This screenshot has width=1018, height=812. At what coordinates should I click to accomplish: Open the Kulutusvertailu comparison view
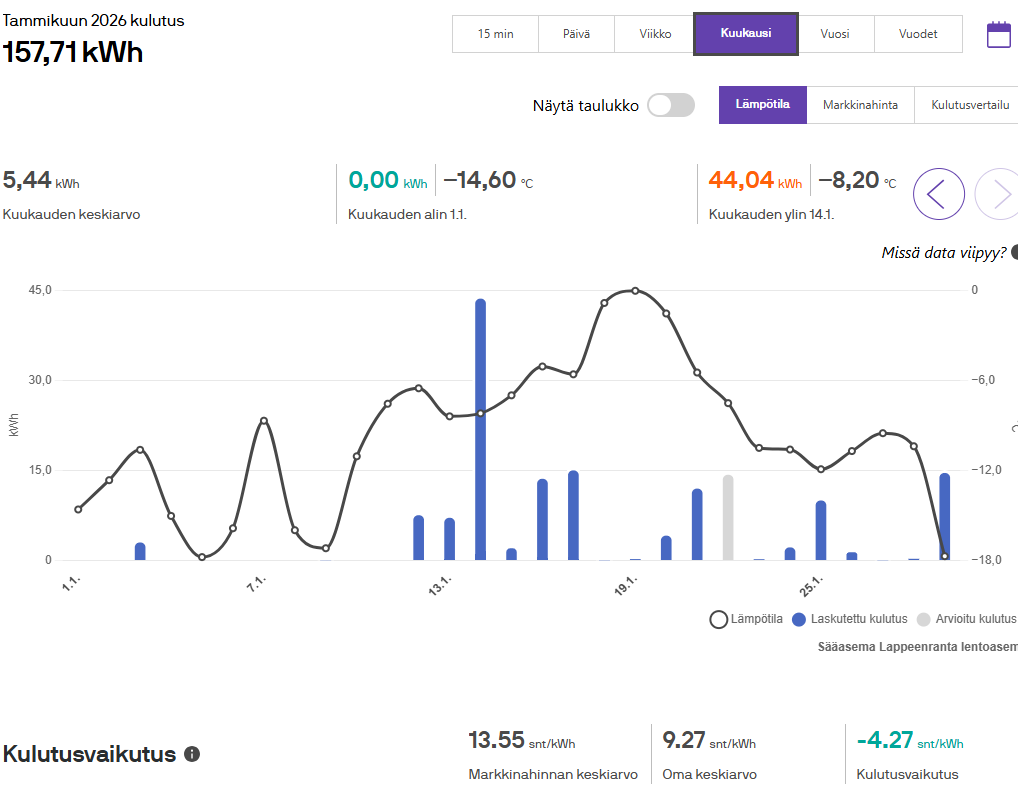[x=969, y=105]
